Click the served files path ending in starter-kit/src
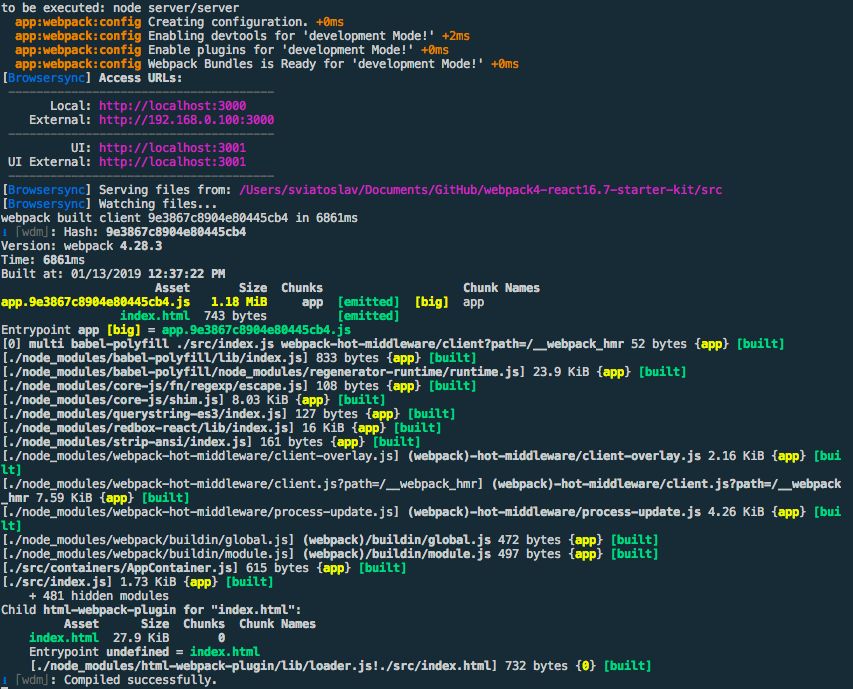The height and width of the screenshot is (689, 853). (x=481, y=190)
